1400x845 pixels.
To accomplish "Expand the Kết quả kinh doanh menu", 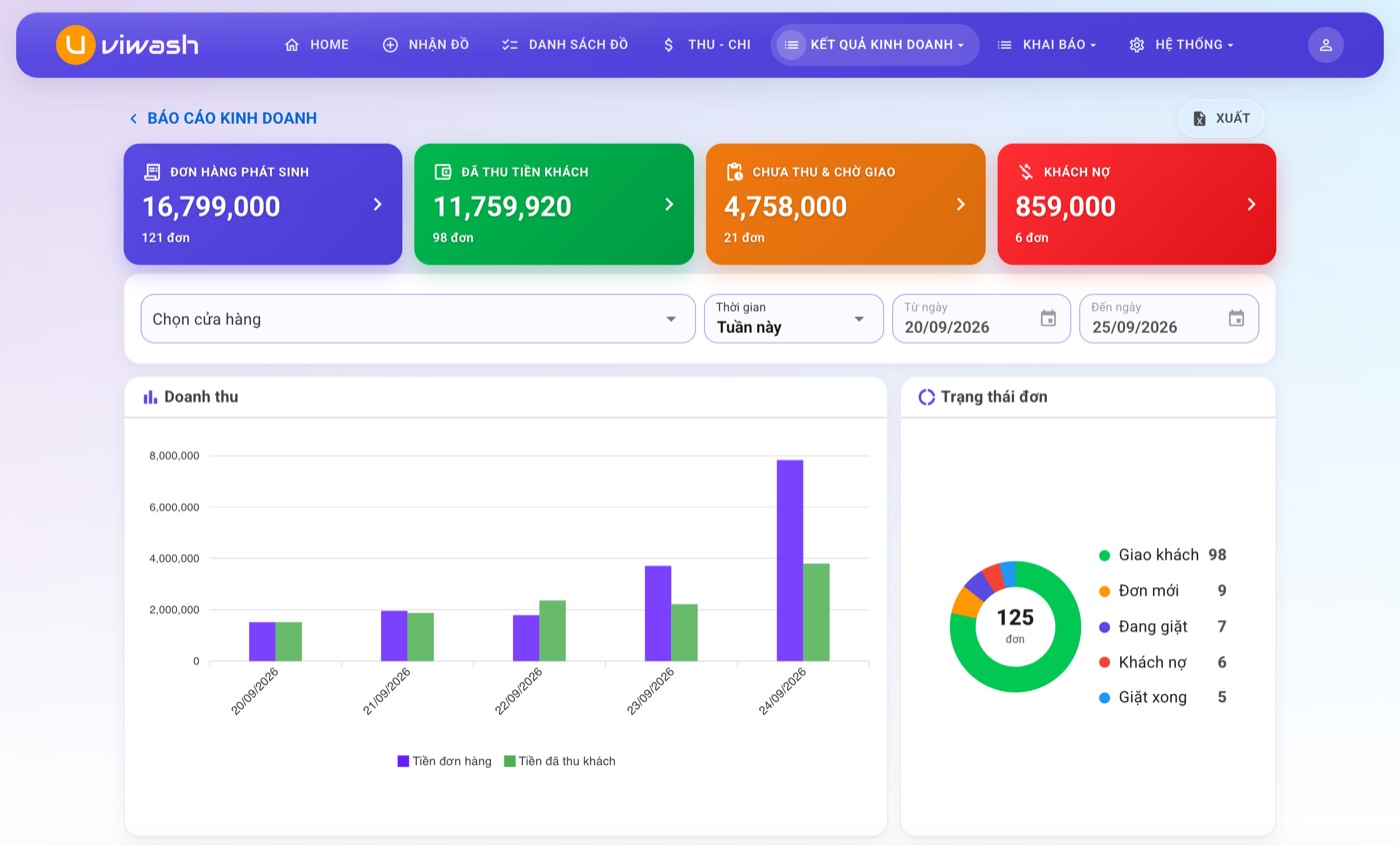I will pos(875,45).
